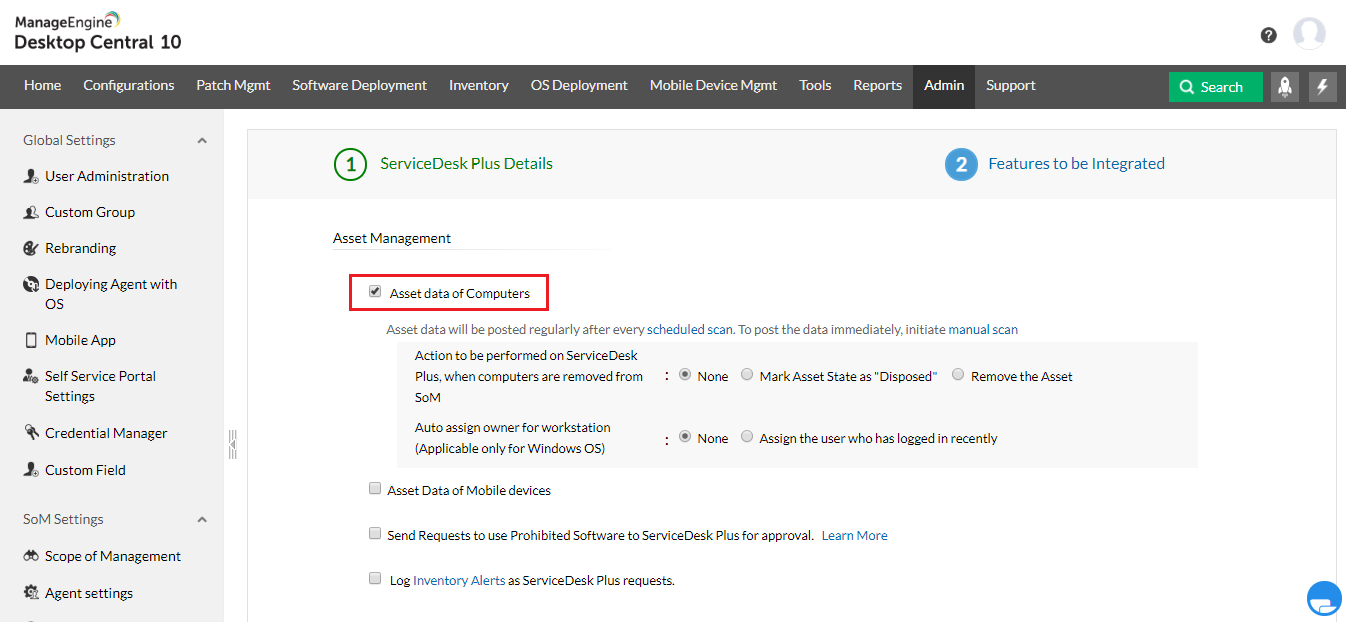Switch to the Reports tab
Image resolution: width=1346 pixels, height=622 pixels.
coord(877,86)
